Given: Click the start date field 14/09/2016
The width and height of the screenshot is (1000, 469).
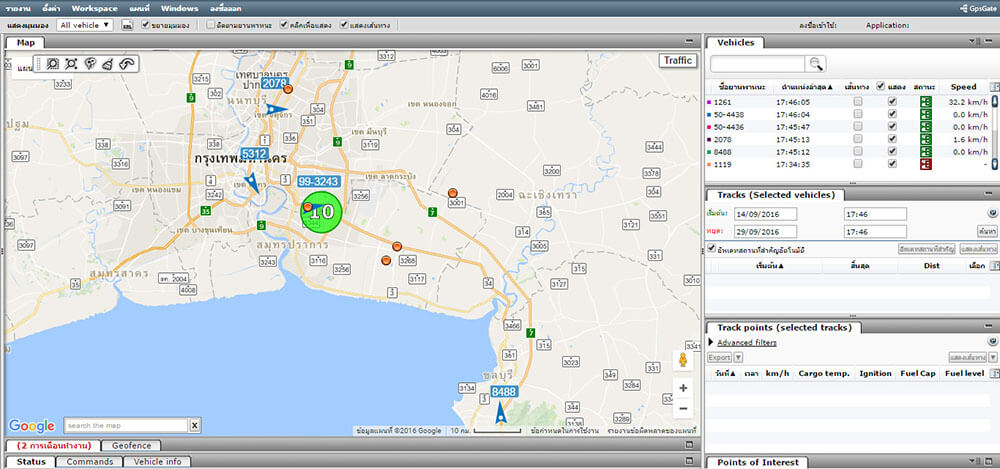Looking at the screenshot, I should [x=765, y=214].
